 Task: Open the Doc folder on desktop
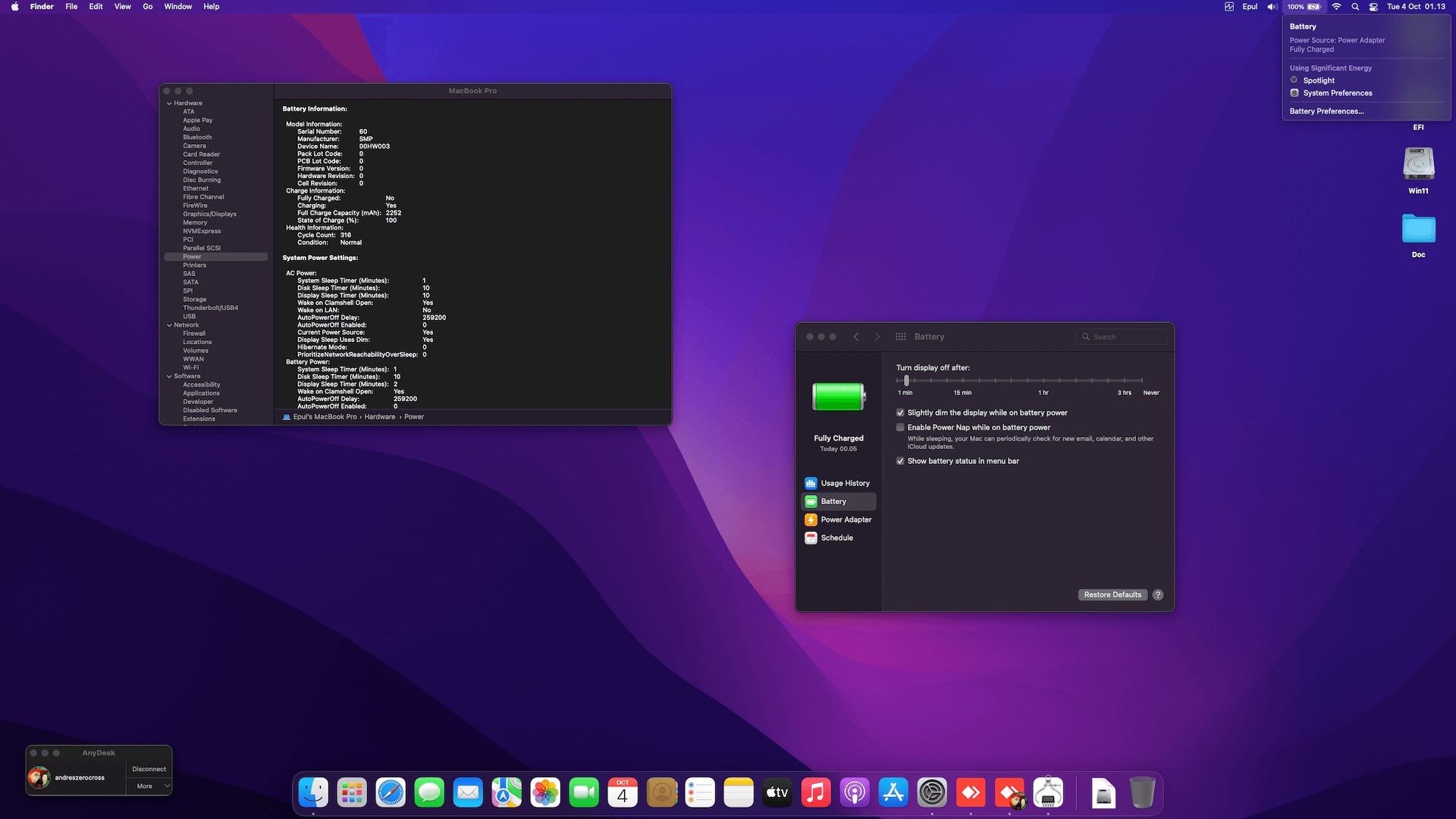click(x=1418, y=235)
